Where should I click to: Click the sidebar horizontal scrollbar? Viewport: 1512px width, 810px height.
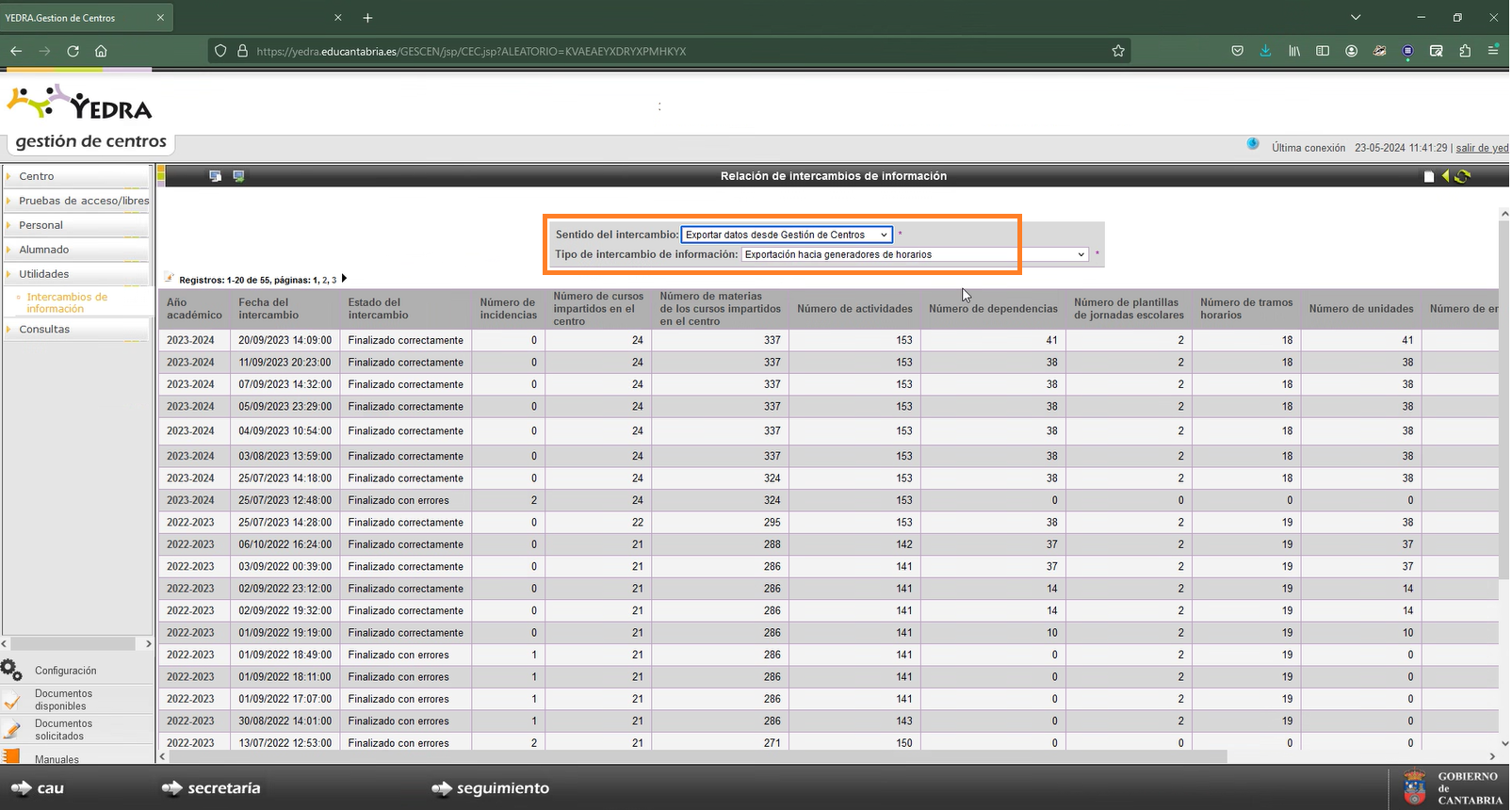[72, 643]
